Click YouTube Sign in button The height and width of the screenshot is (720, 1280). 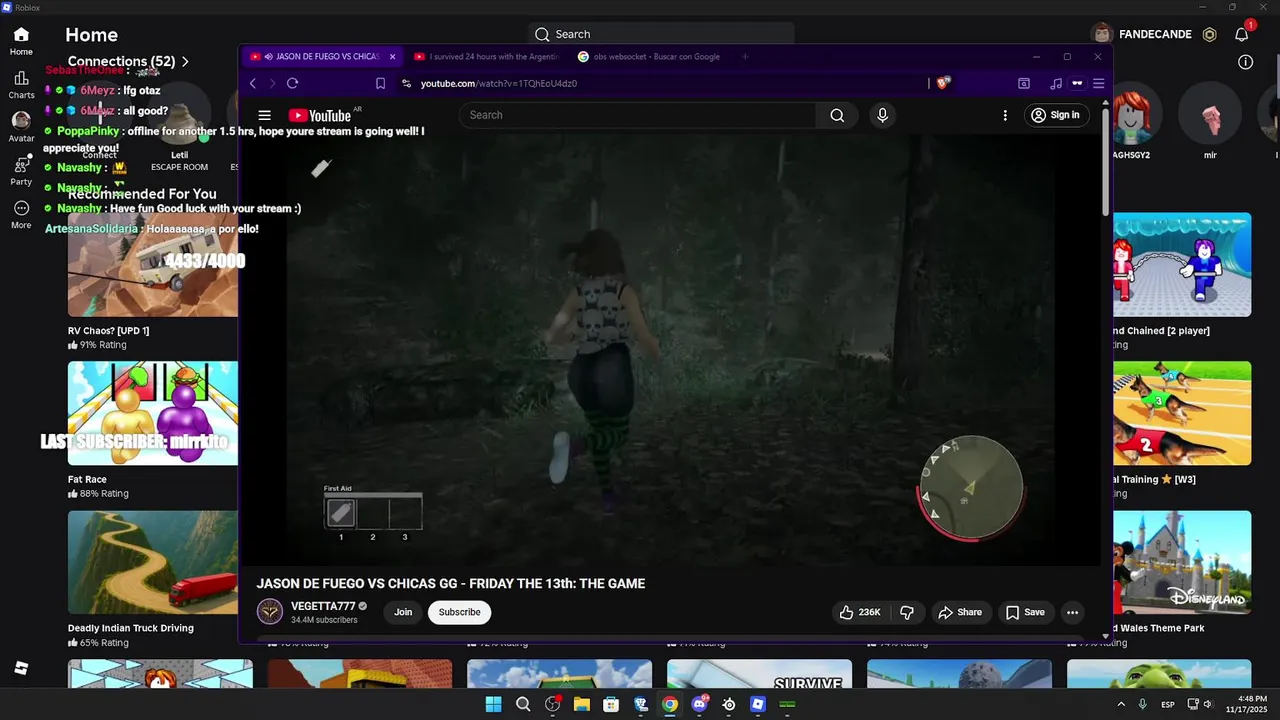(1056, 115)
